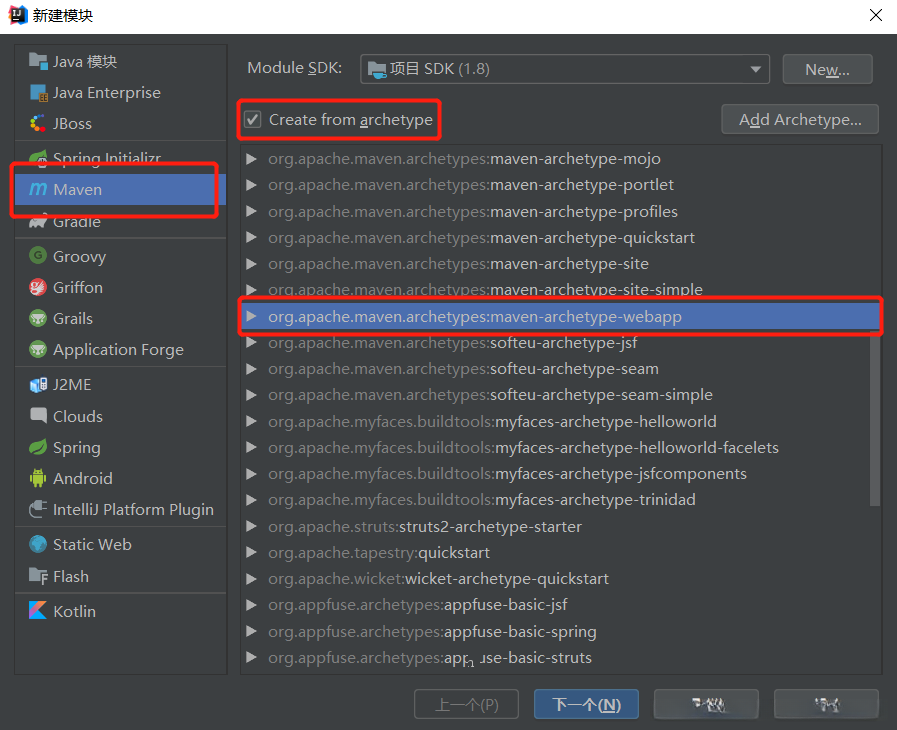Expand the softeu-archetype-seam node arrow
The width and height of the screenshot is (897, 730).
point(251,369)
